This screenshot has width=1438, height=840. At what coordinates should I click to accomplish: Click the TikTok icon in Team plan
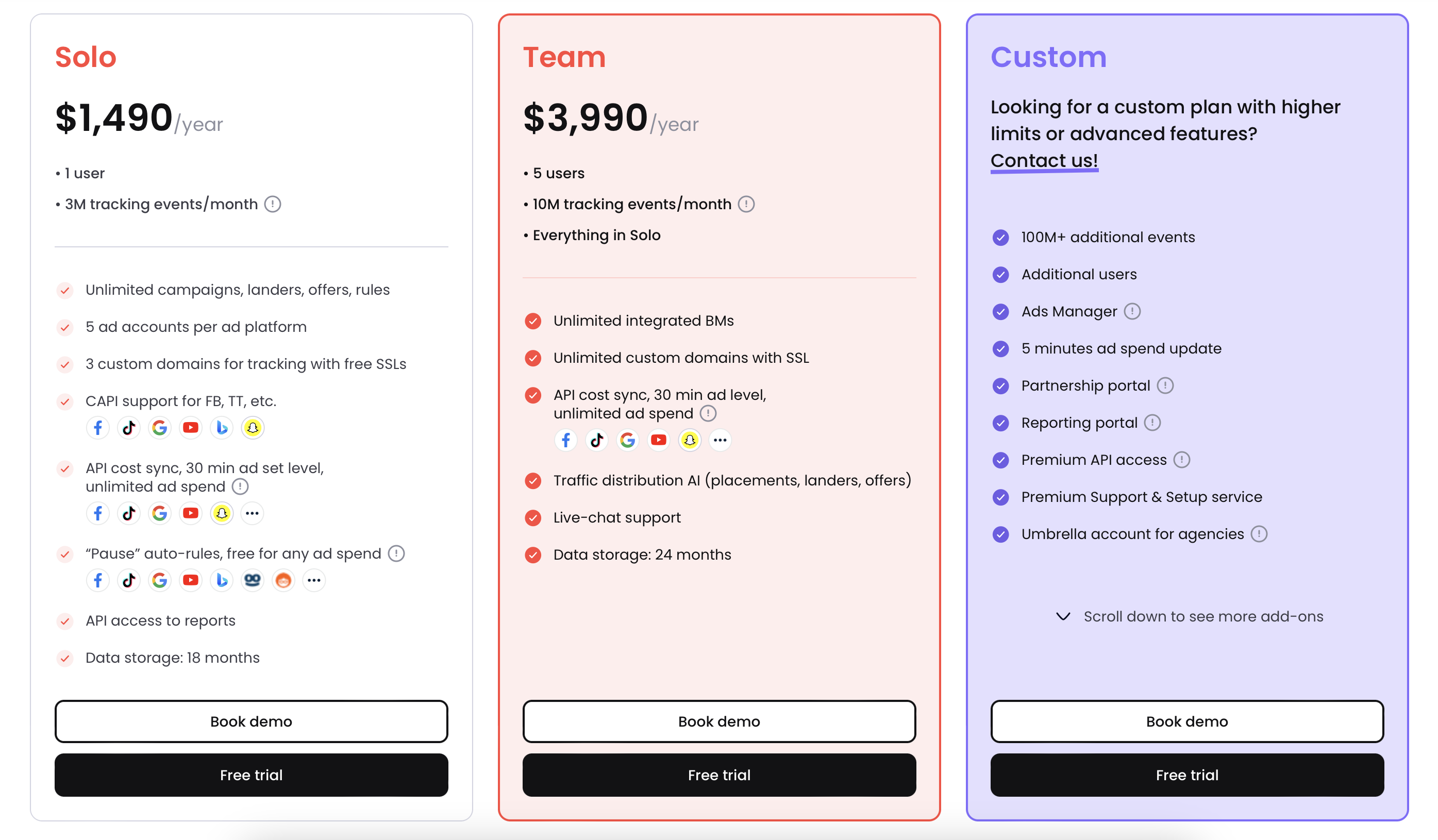click(x=597, y=440)
